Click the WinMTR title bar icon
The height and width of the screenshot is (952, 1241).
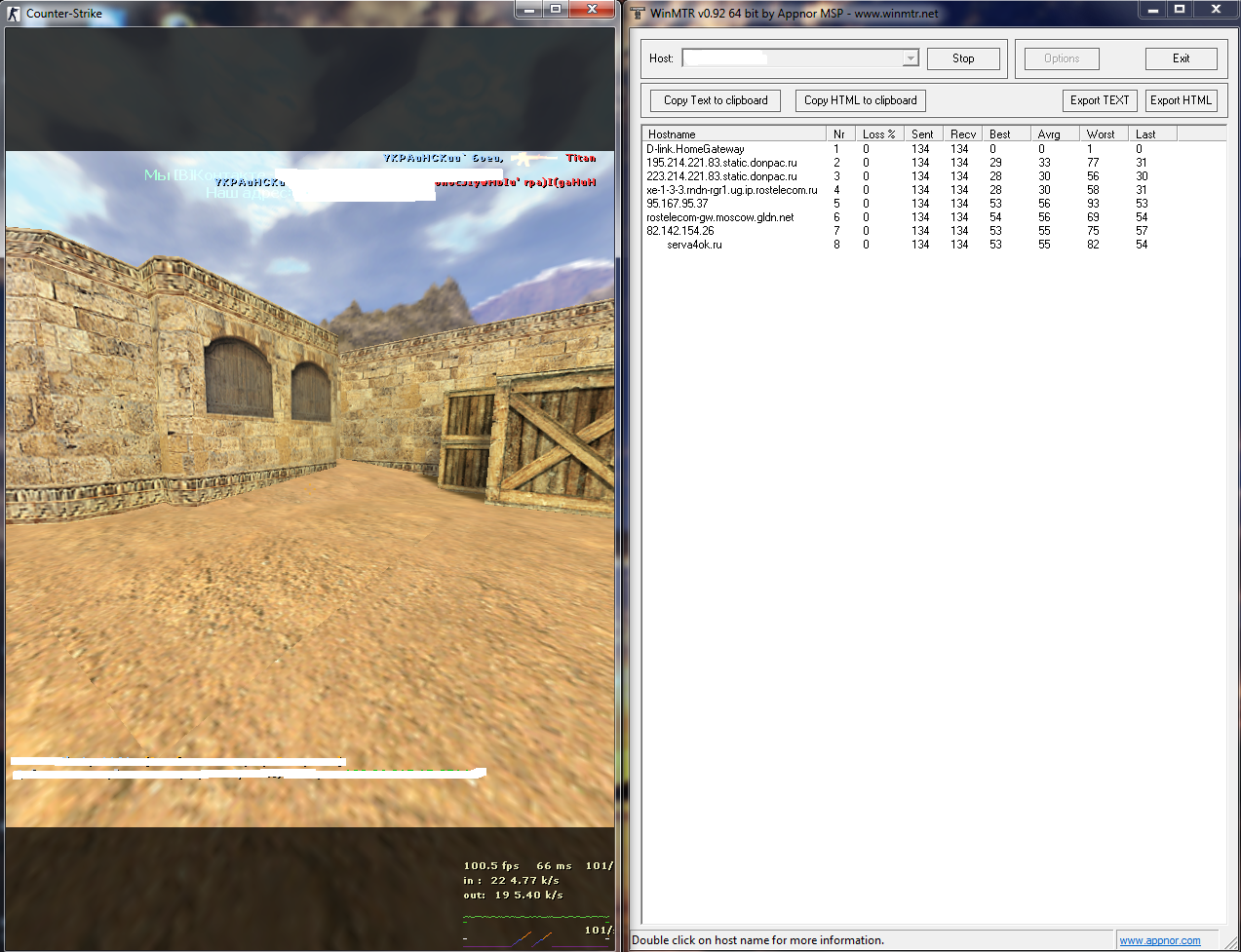638,13
